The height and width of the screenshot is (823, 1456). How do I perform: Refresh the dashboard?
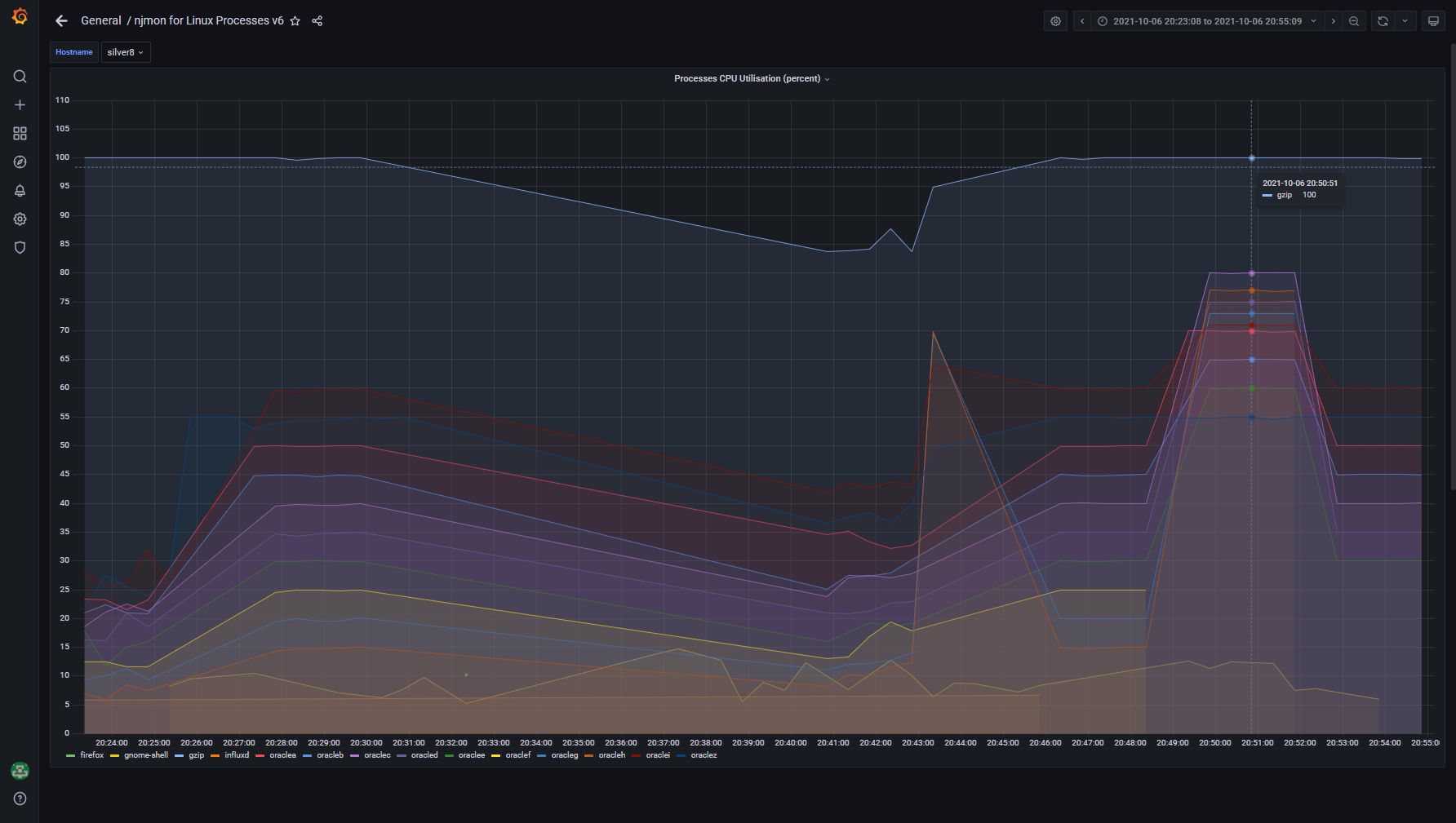pos(1383,21)
